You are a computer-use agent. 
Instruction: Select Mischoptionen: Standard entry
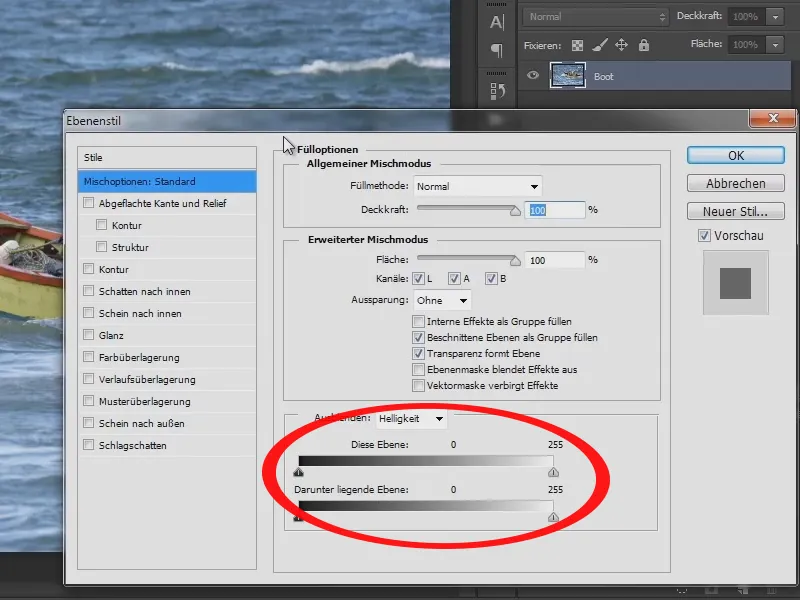pos(167,182)
